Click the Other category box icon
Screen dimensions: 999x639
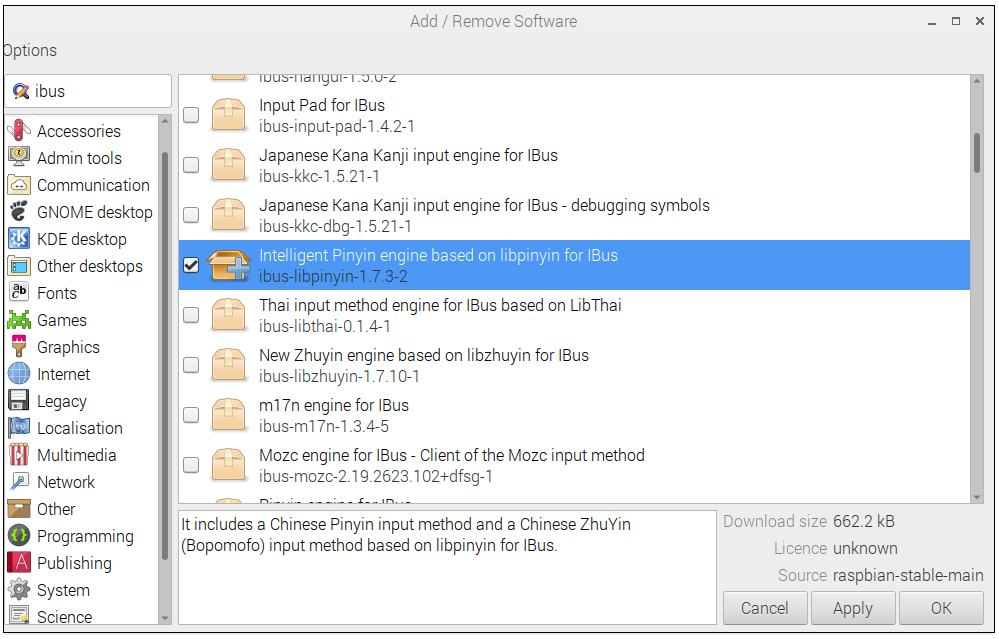[19, 508]
